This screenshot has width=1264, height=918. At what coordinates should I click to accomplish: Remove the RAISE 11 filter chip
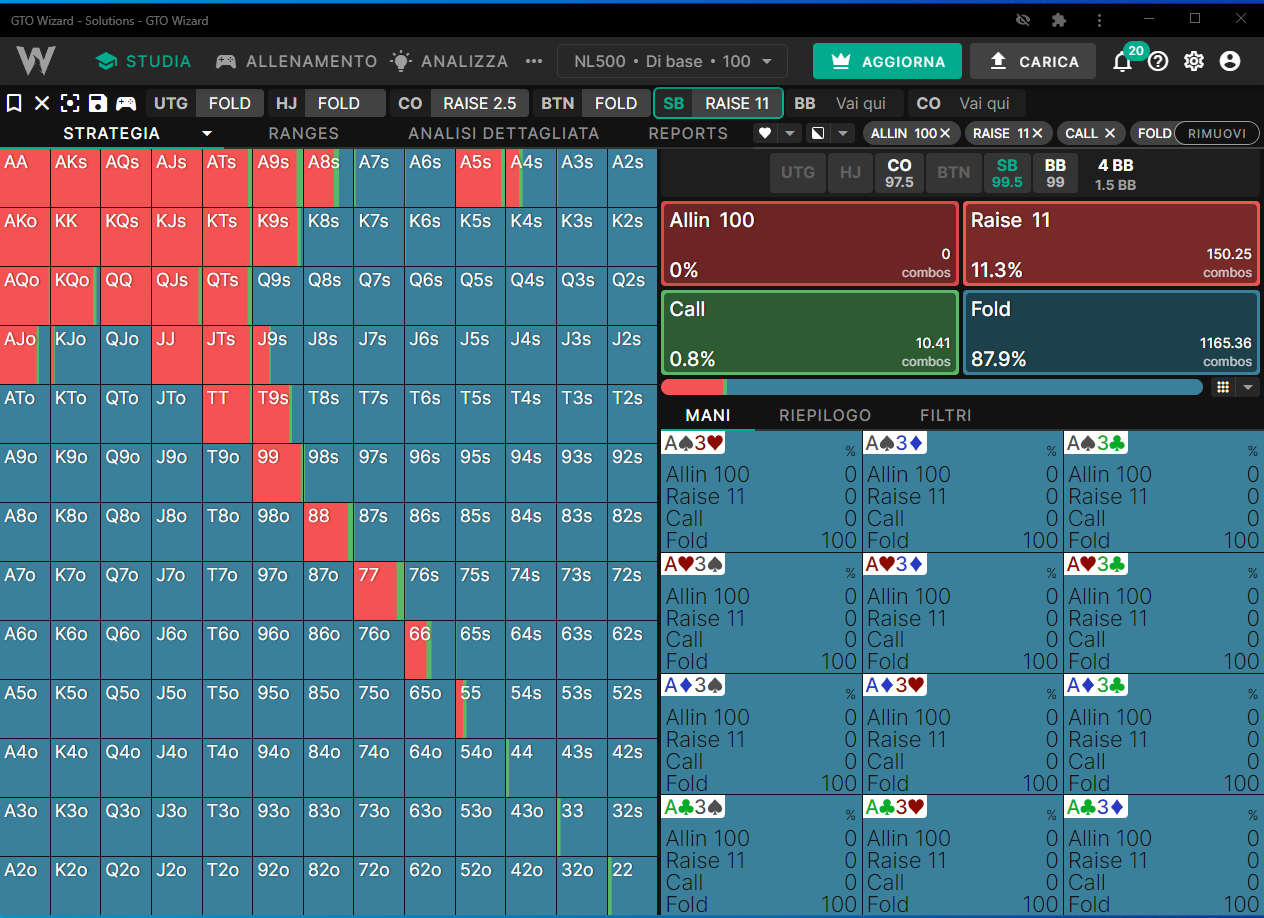[x=1038, y=133]
